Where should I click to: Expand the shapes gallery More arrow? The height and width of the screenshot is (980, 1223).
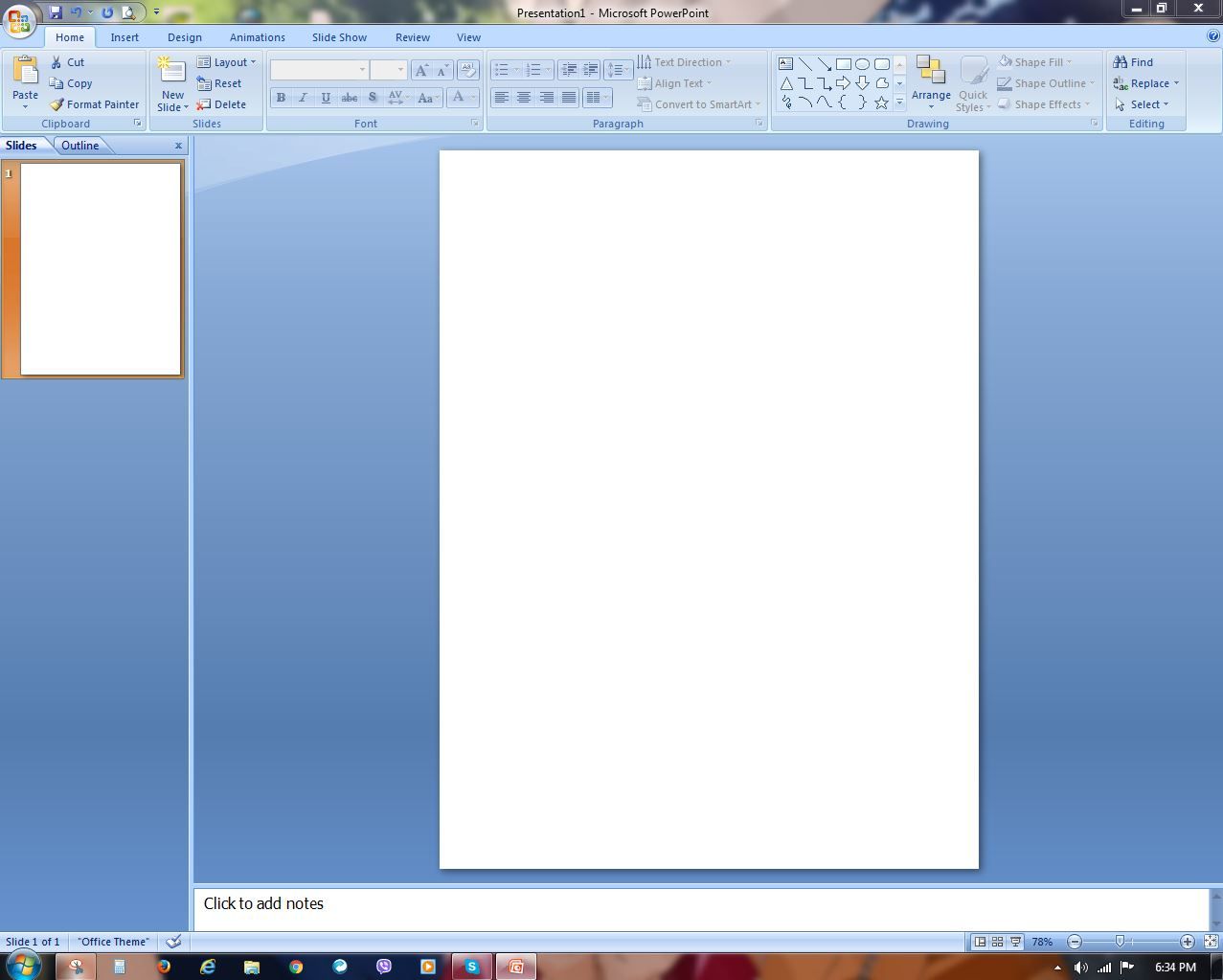pyautogui.click(x=899, y=102)
